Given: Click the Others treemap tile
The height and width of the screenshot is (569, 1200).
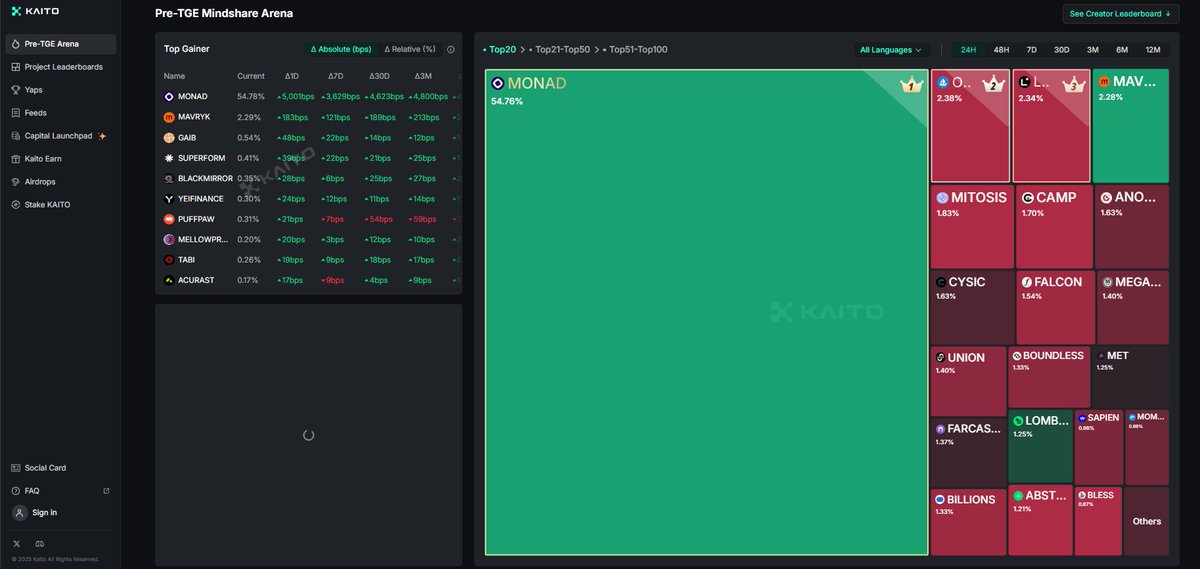Looking at the screenshot, I should click(x=1146, y=521).
